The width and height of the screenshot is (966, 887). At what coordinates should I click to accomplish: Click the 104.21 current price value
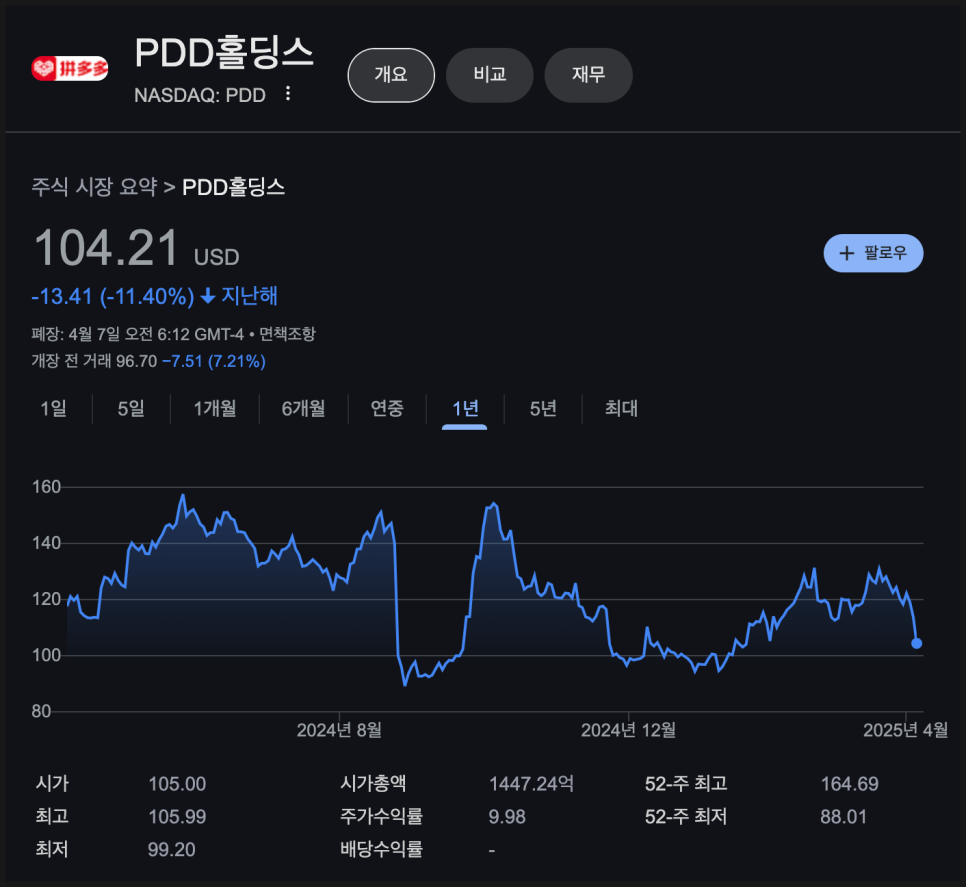click(106, 248)
